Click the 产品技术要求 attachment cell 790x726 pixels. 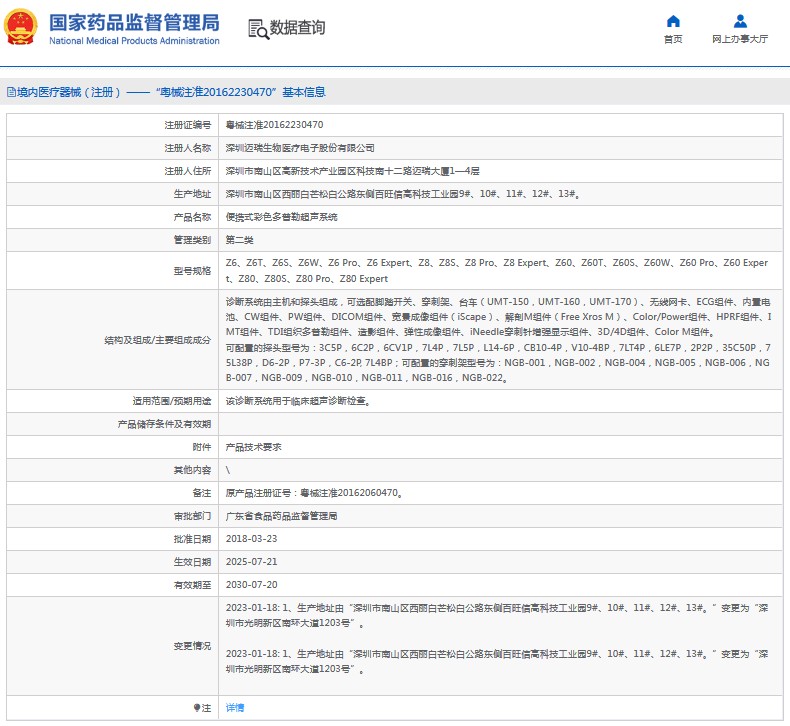click(253, 447)
